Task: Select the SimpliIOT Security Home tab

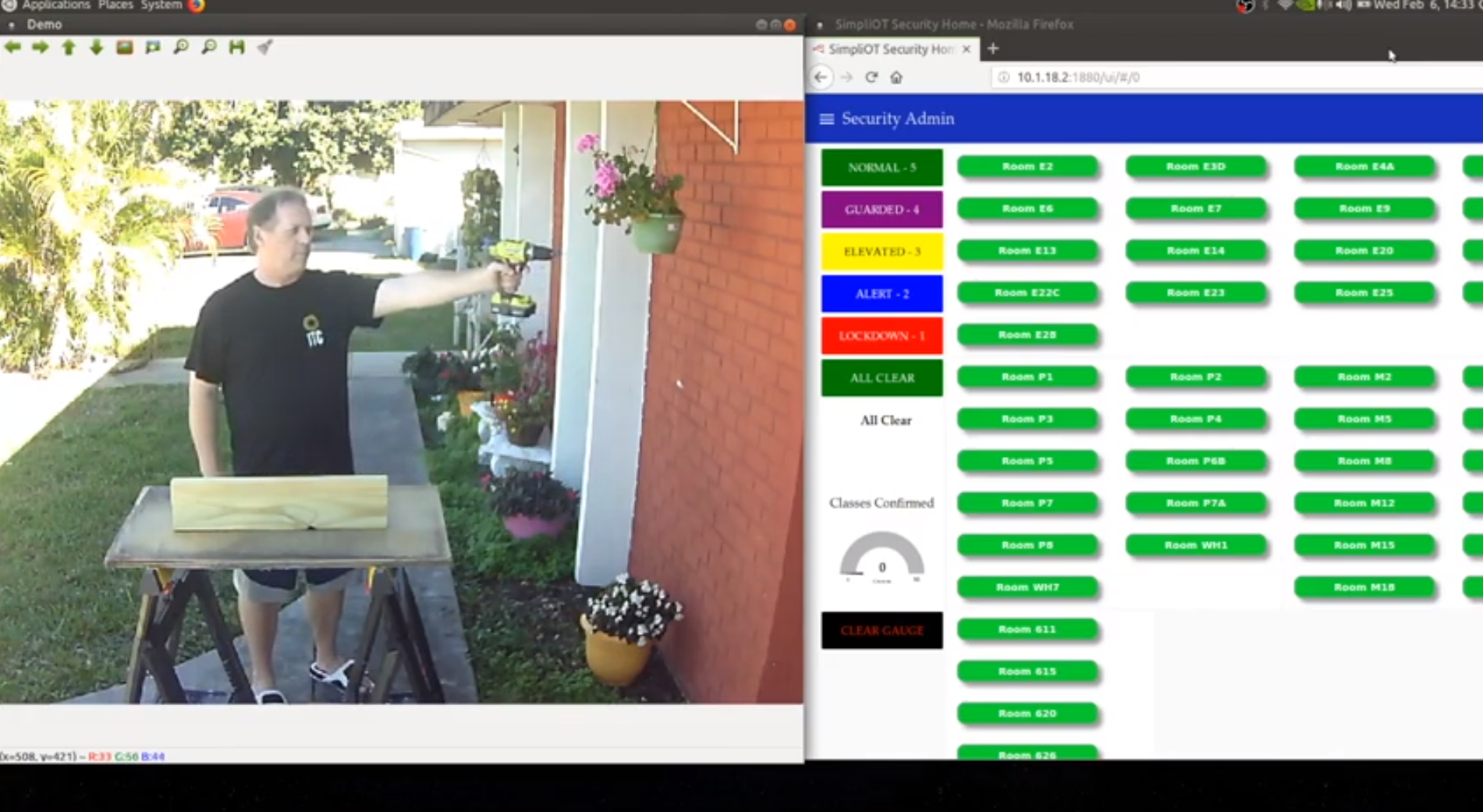Action: point(889,49)
